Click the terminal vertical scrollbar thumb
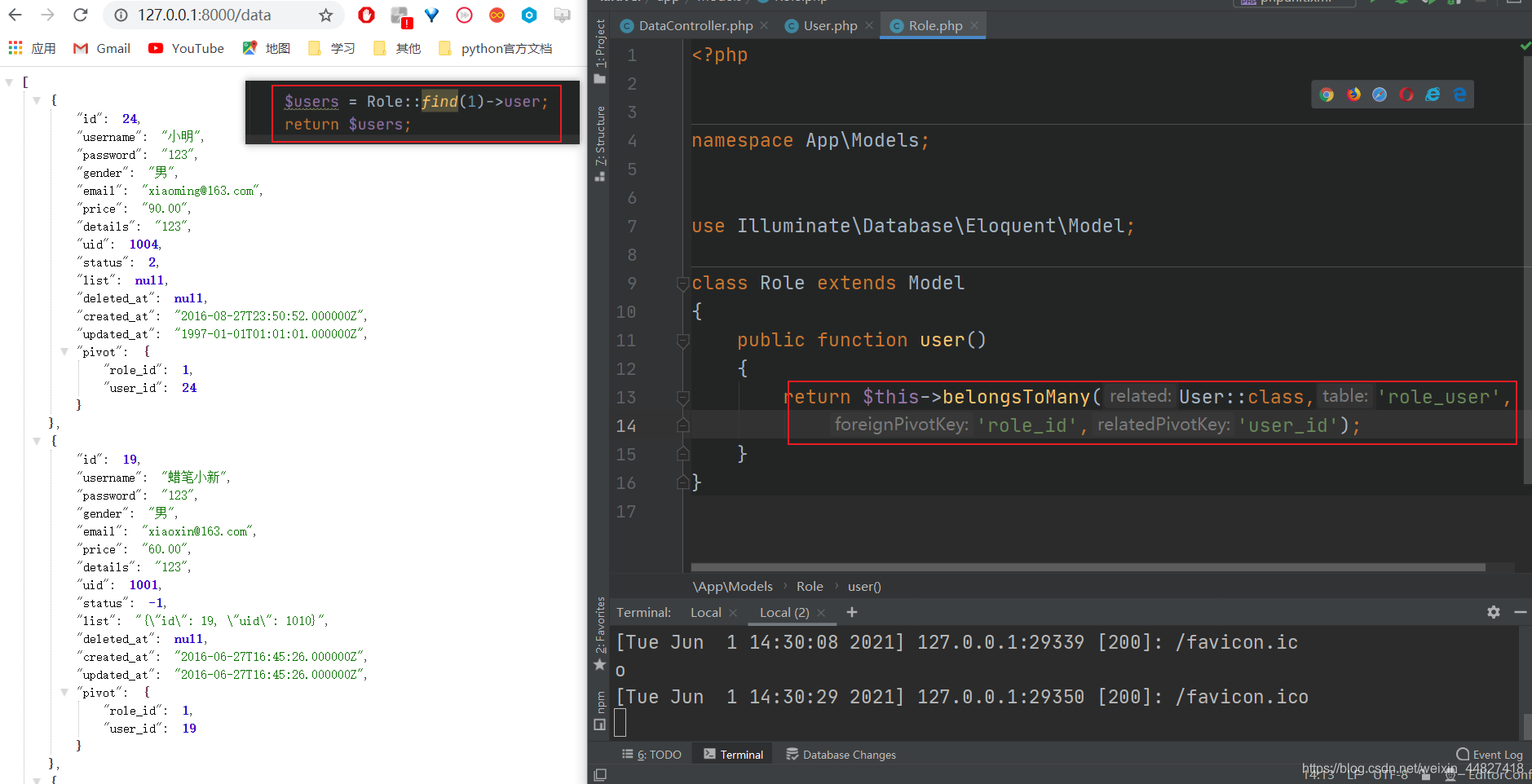1532x784 pixels. point(1527,725)
